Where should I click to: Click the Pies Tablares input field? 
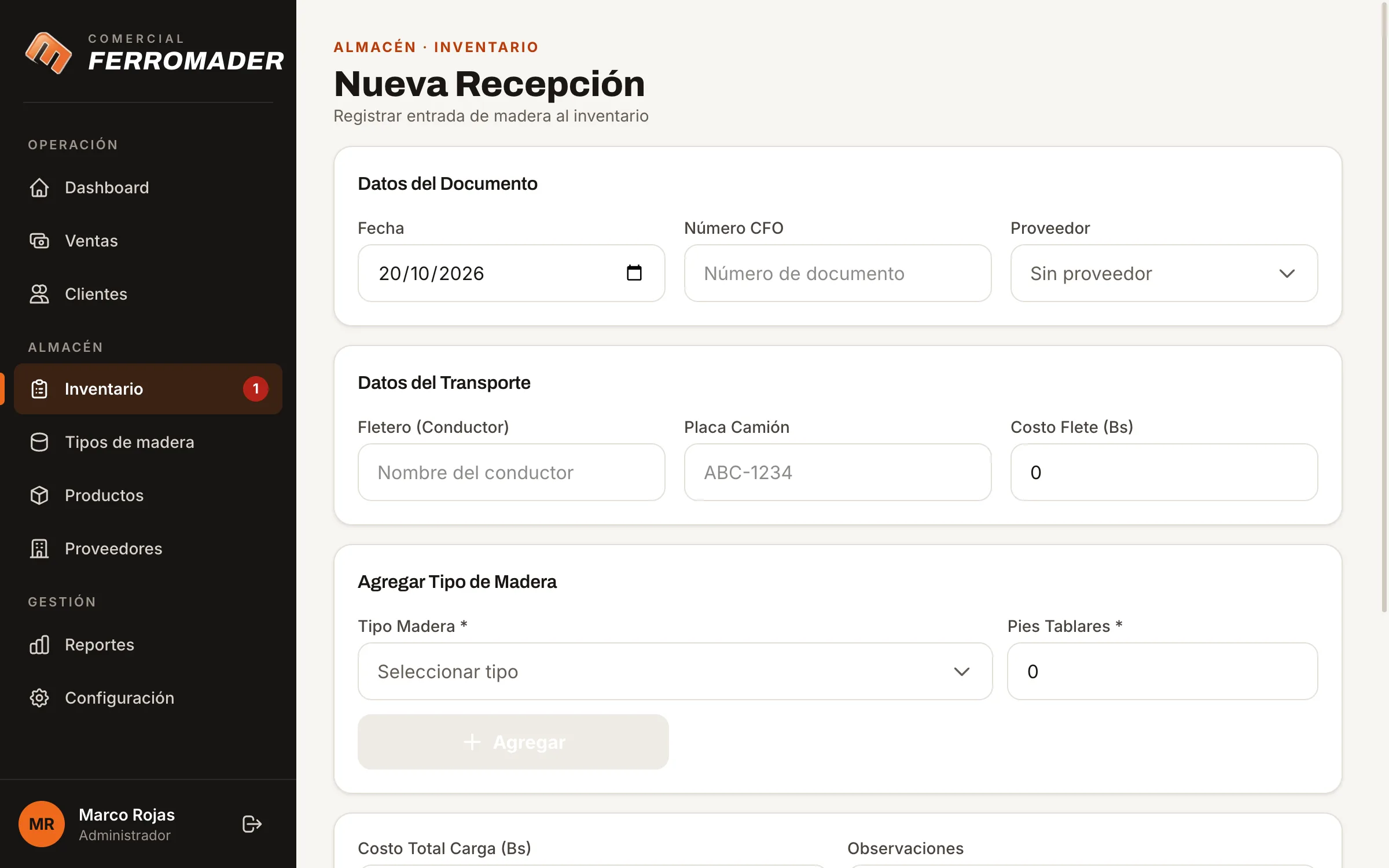1162,671
